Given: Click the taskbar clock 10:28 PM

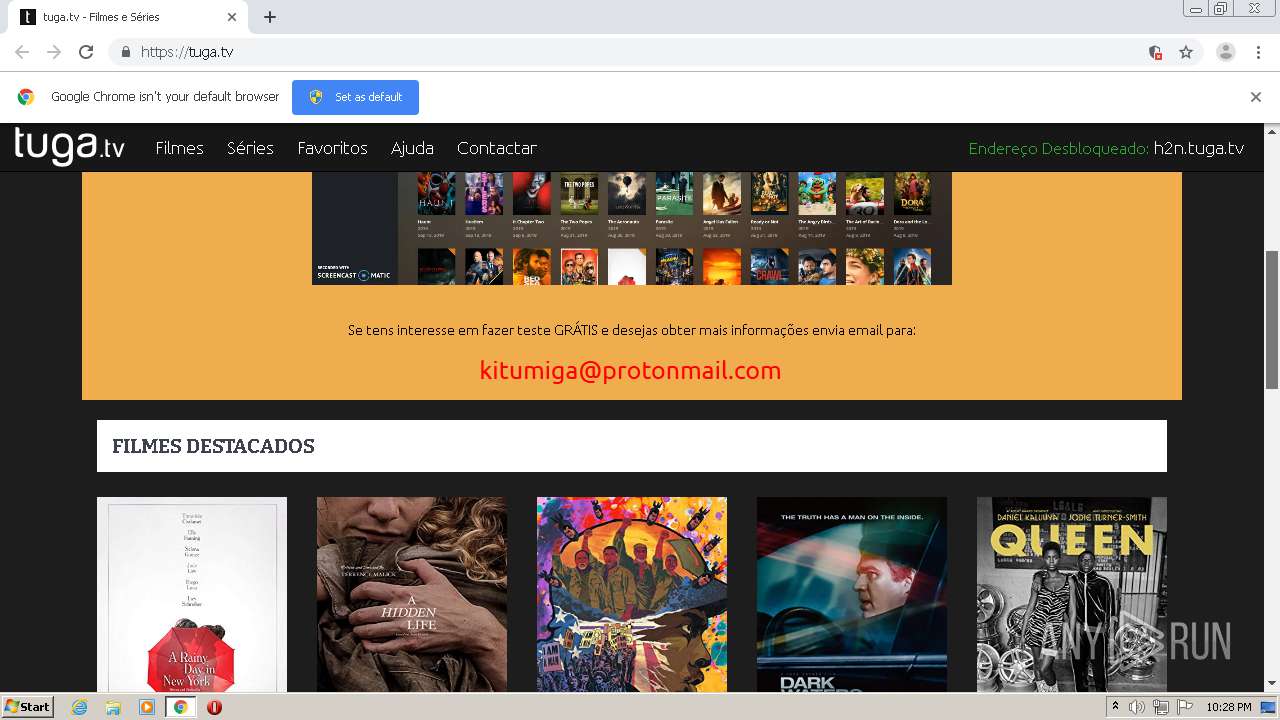Looking at the screenshot, I should (1229, 707).
